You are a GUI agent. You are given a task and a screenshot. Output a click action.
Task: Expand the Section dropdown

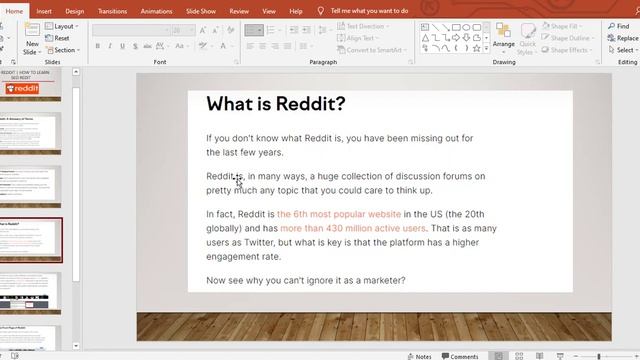[62, 50]
